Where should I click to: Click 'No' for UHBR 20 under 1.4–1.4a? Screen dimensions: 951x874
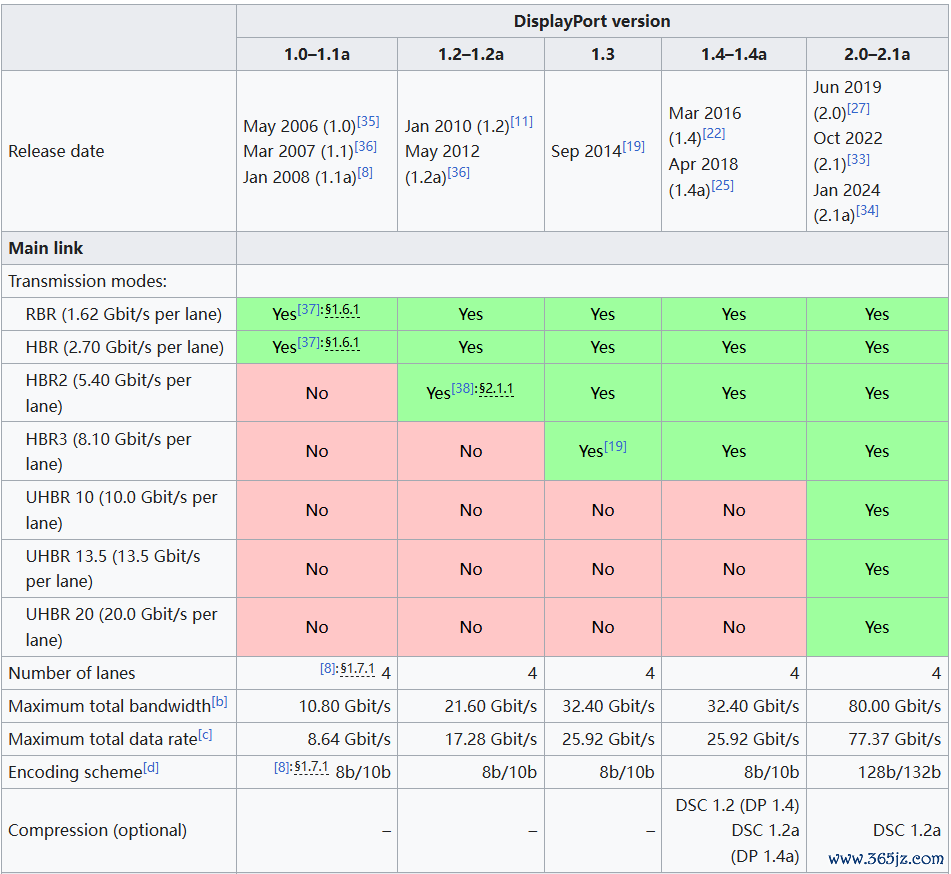click(734, 627)
